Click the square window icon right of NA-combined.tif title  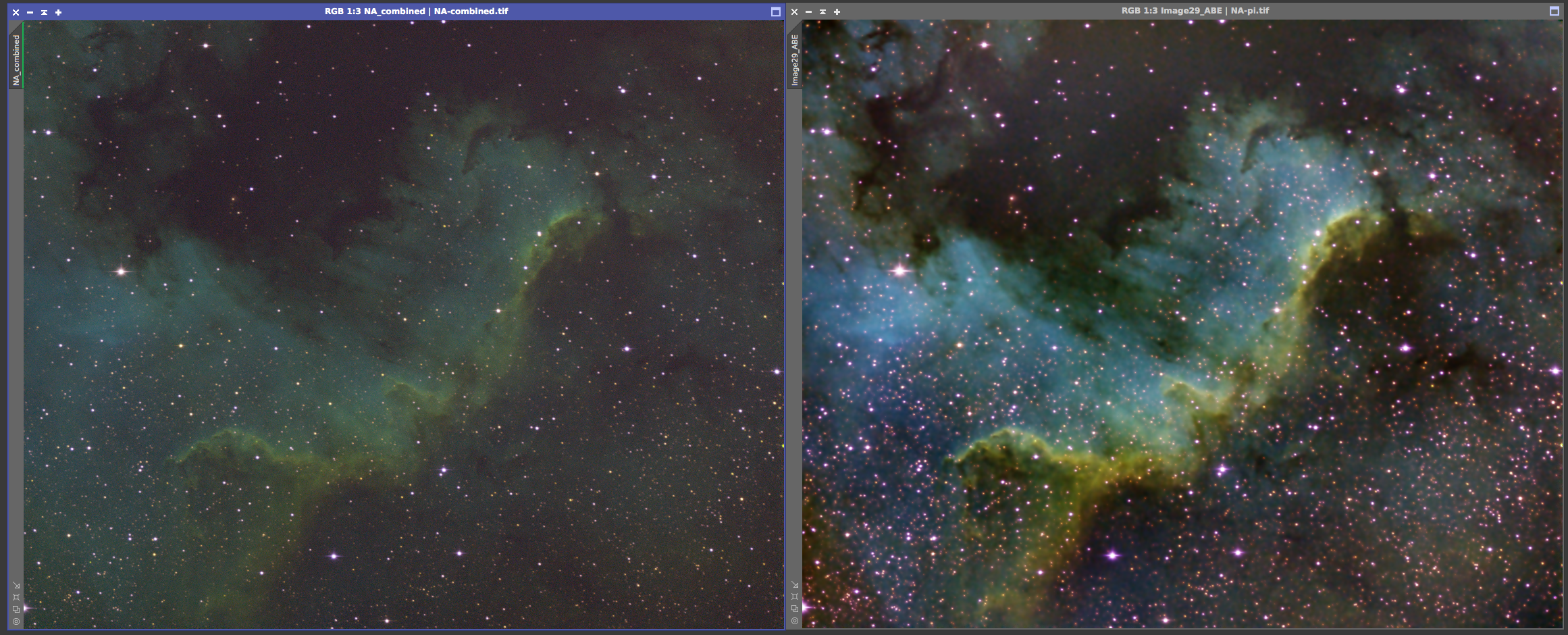pos(775,11)
